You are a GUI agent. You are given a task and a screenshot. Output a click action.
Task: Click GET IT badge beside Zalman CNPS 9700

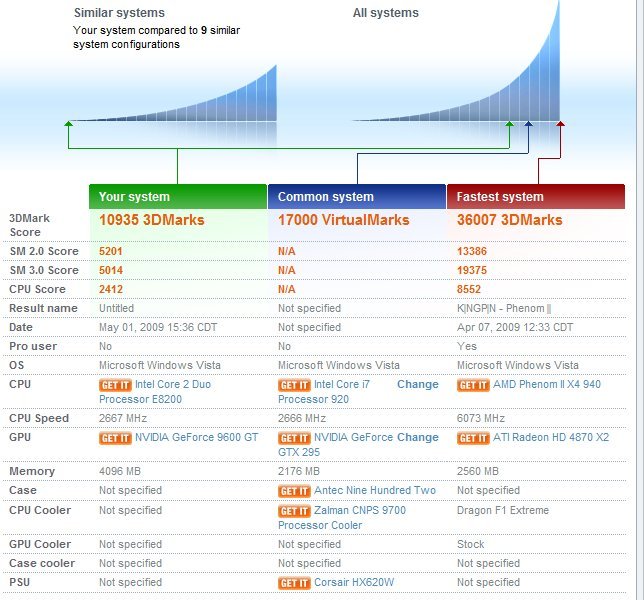(x=294, y=511)
